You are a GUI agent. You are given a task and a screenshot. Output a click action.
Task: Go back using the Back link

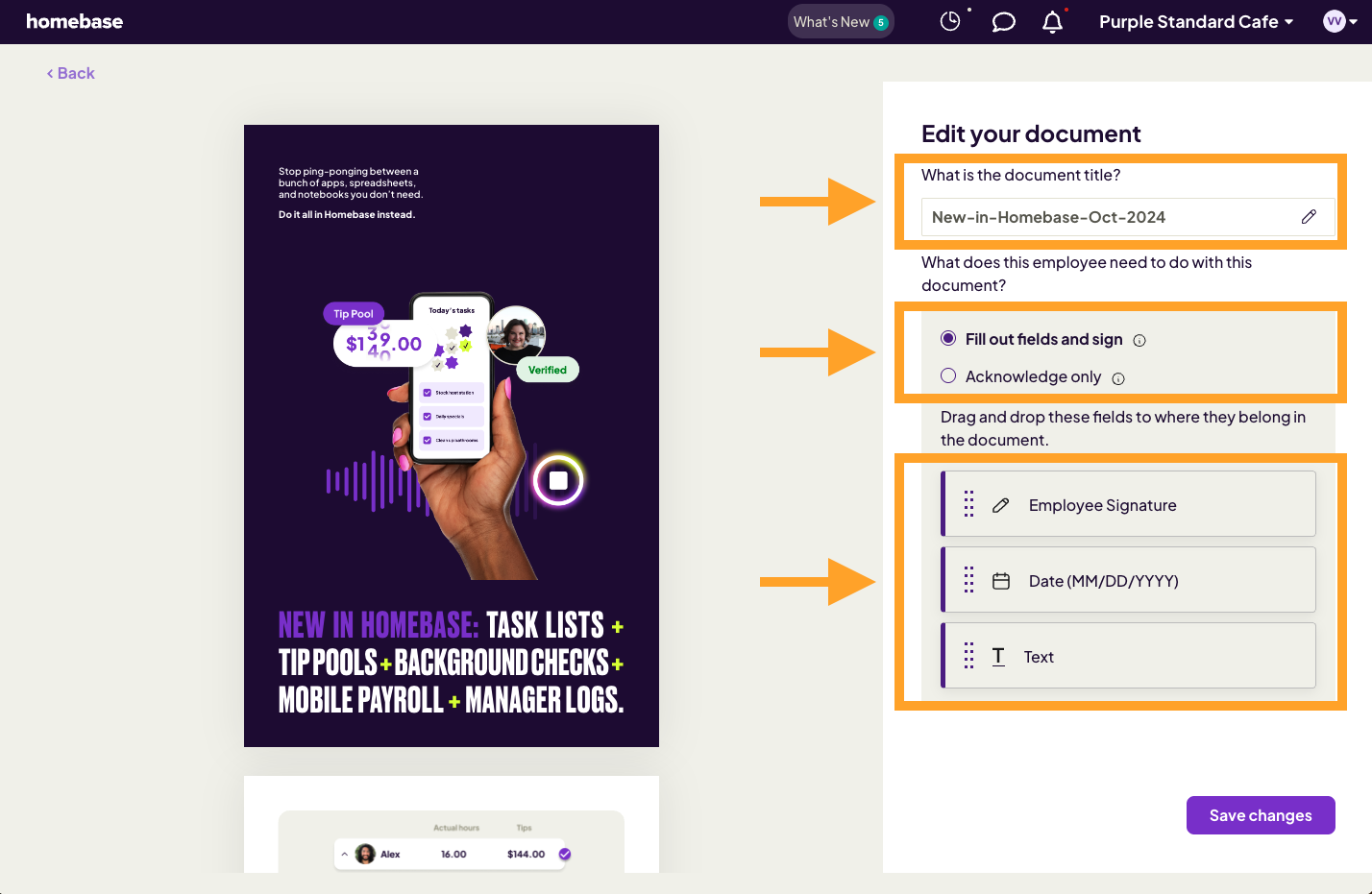click(71, 73)
